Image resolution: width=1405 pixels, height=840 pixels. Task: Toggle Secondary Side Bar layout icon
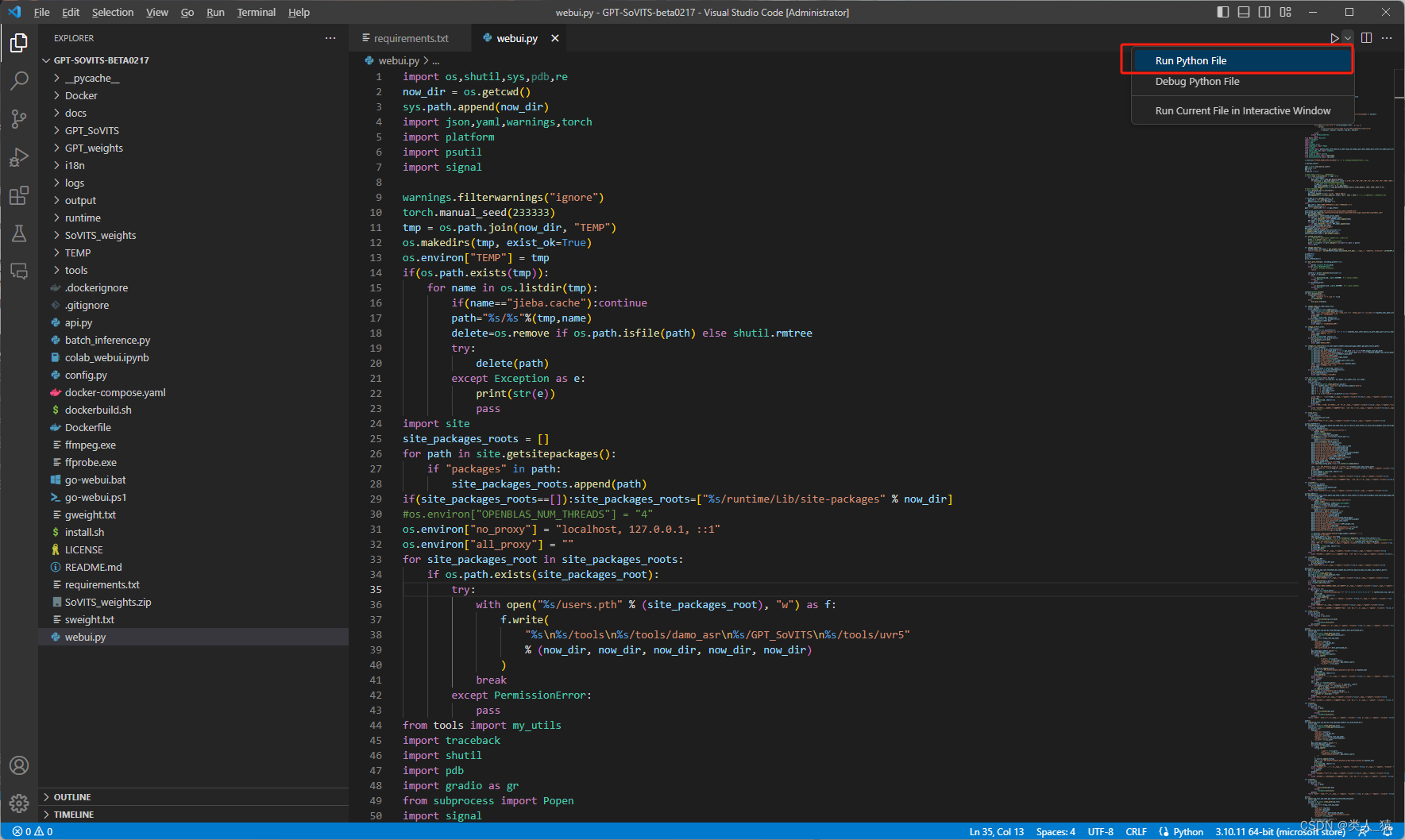(x=1264, y=12)
